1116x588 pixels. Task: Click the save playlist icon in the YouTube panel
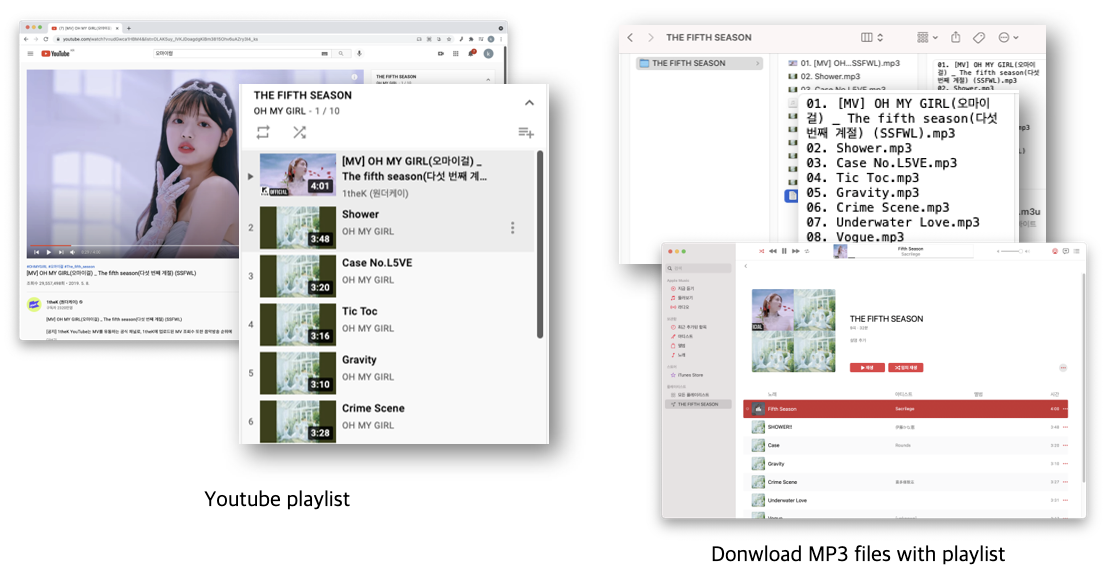click(526, 132)
